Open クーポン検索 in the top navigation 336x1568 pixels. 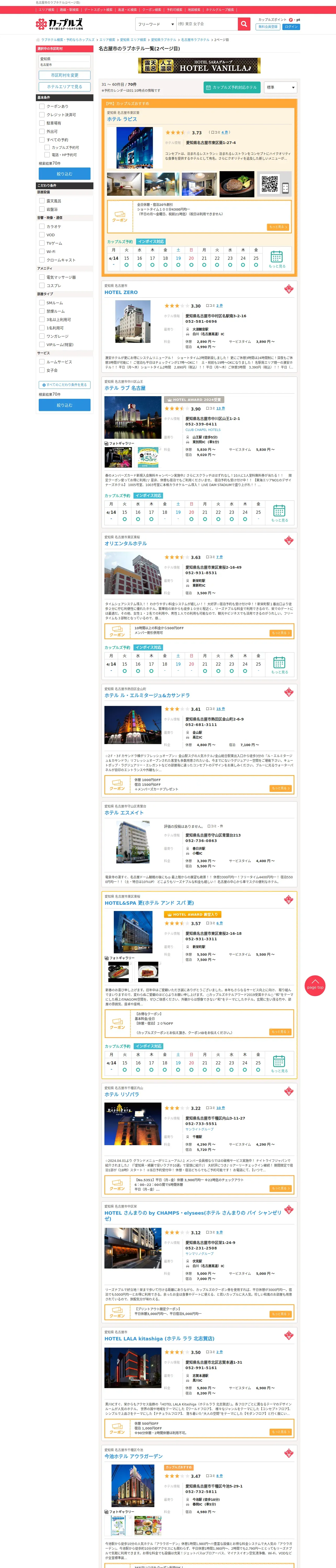152,10
